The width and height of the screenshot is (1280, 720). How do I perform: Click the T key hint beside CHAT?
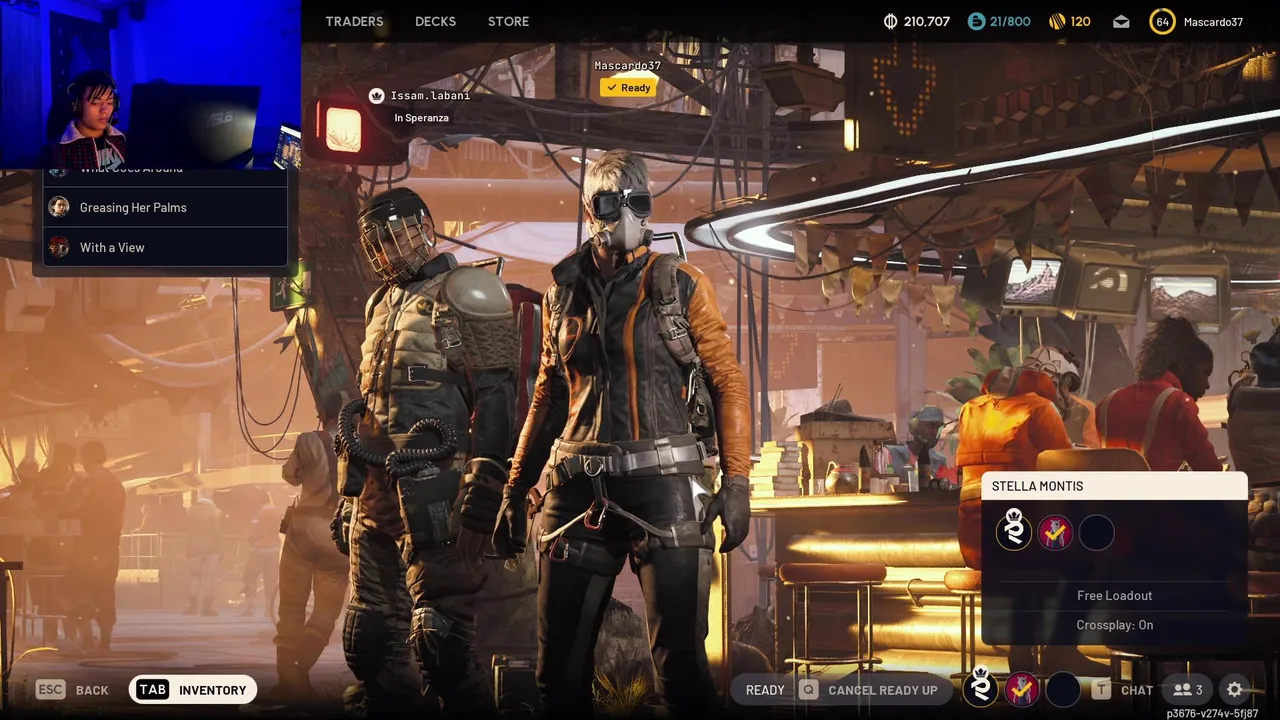pyautogui.click(x=1101, y=690)
